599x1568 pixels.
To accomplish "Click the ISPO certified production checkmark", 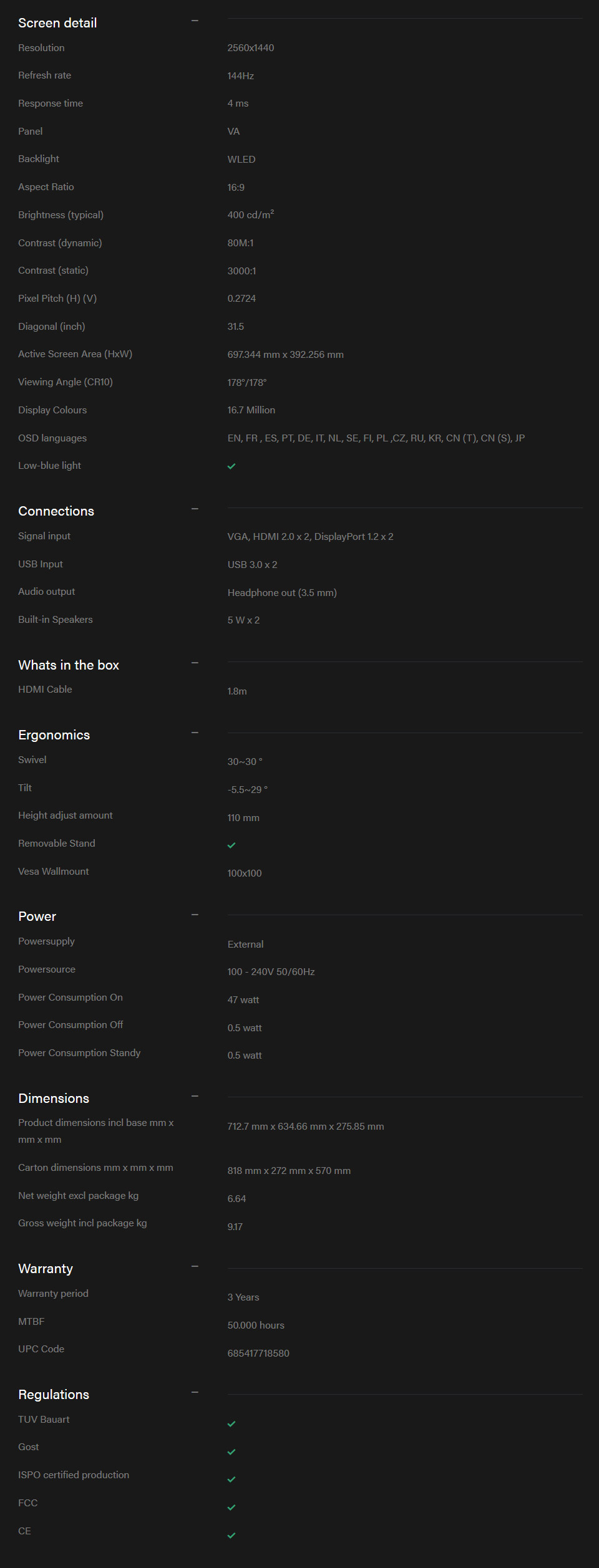I will tap(231, 1479).
